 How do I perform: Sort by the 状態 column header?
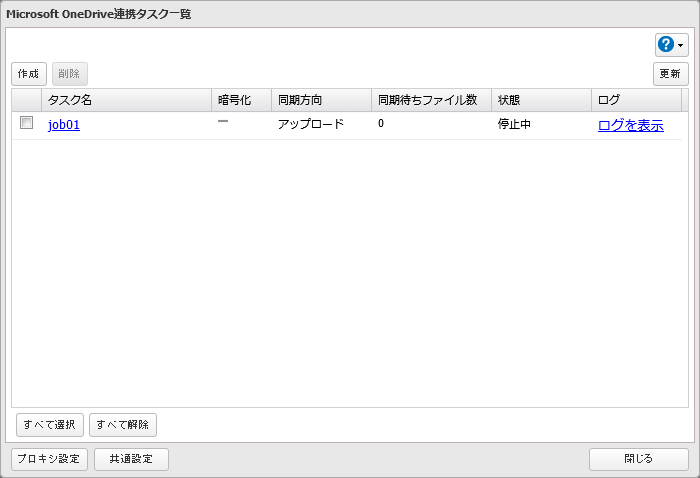(541, 100)
